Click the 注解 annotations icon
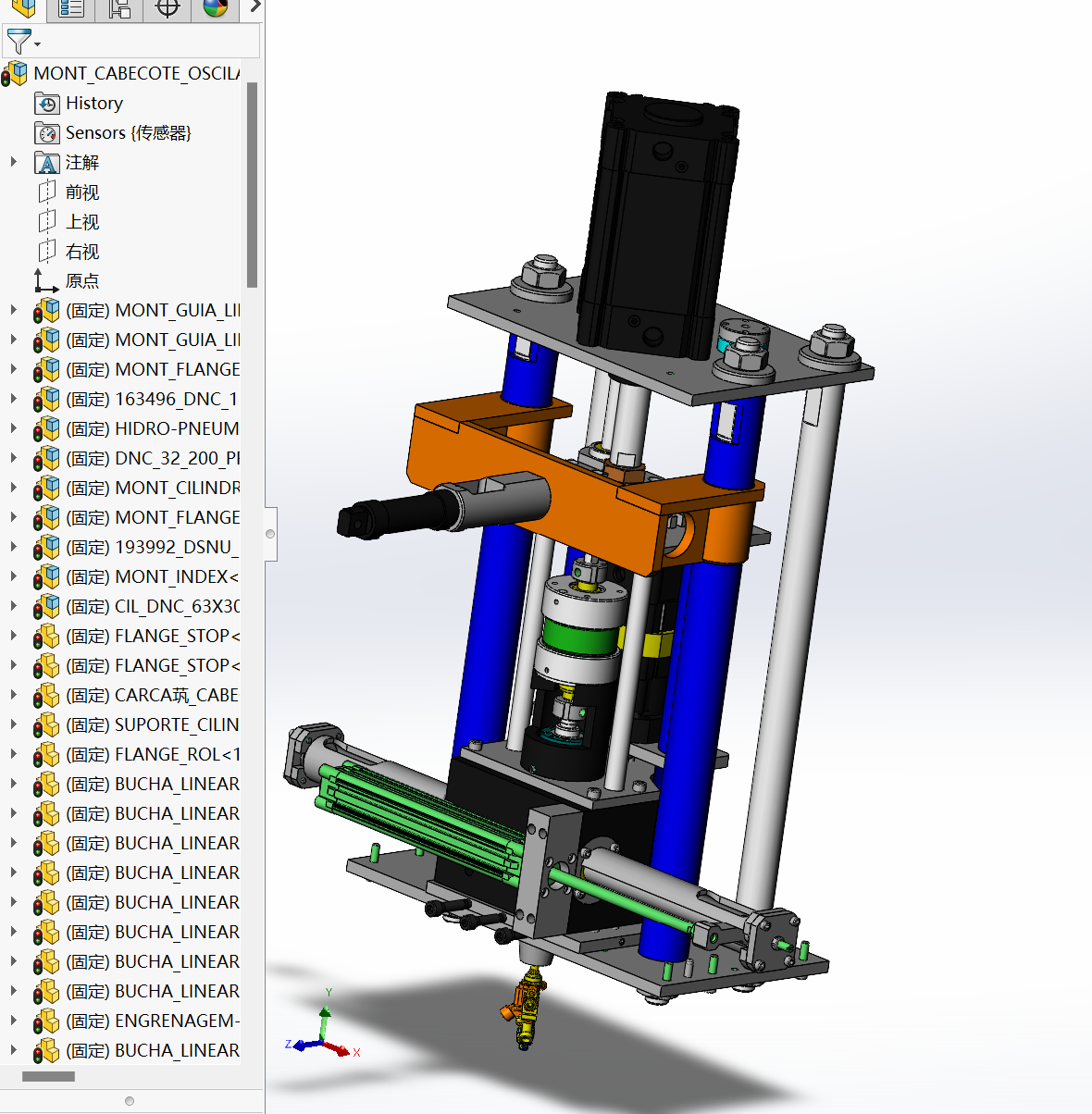The image size is (1092, 1114). click(x=47, y=162)
